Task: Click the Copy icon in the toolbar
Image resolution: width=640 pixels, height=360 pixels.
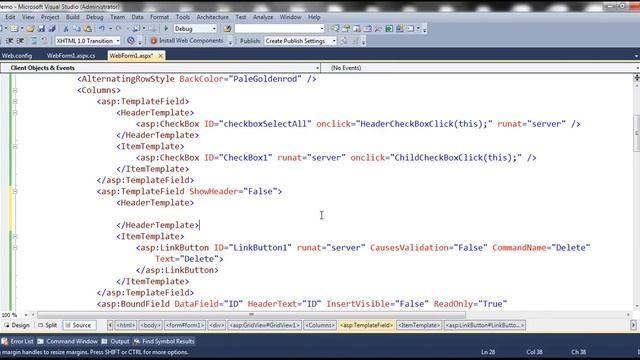Action: [76, 29]
